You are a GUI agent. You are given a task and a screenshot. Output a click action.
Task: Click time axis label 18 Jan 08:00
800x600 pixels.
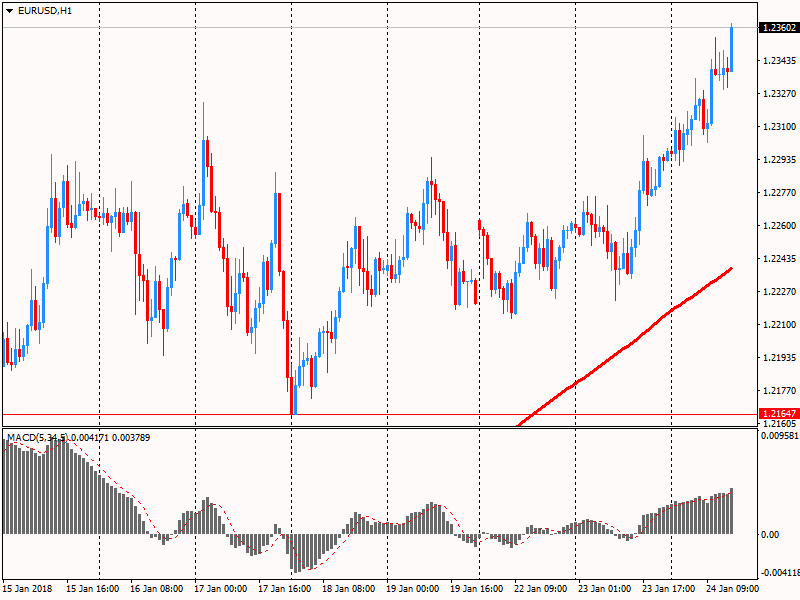pyautogui.click(x=348, y=589)
